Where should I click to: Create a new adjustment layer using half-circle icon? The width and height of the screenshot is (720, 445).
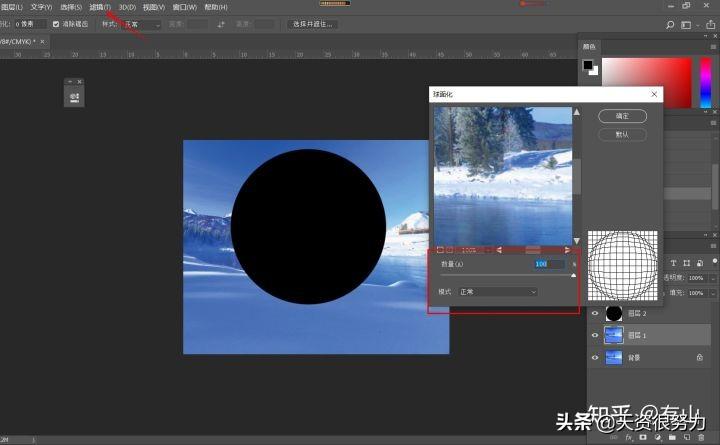click(658, 437)
